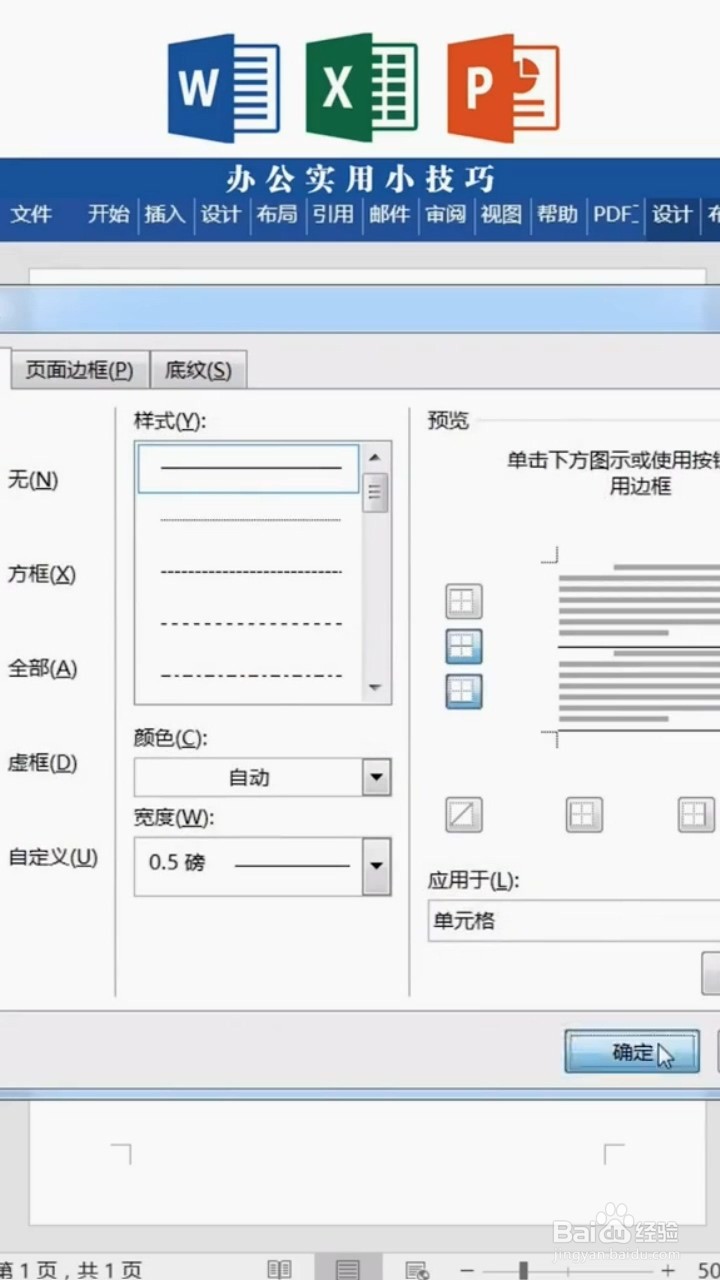Switch to the 插入 ribbon tab
Screen dimensions: 720x1280
pyautogui.click(x=165, y=214)
